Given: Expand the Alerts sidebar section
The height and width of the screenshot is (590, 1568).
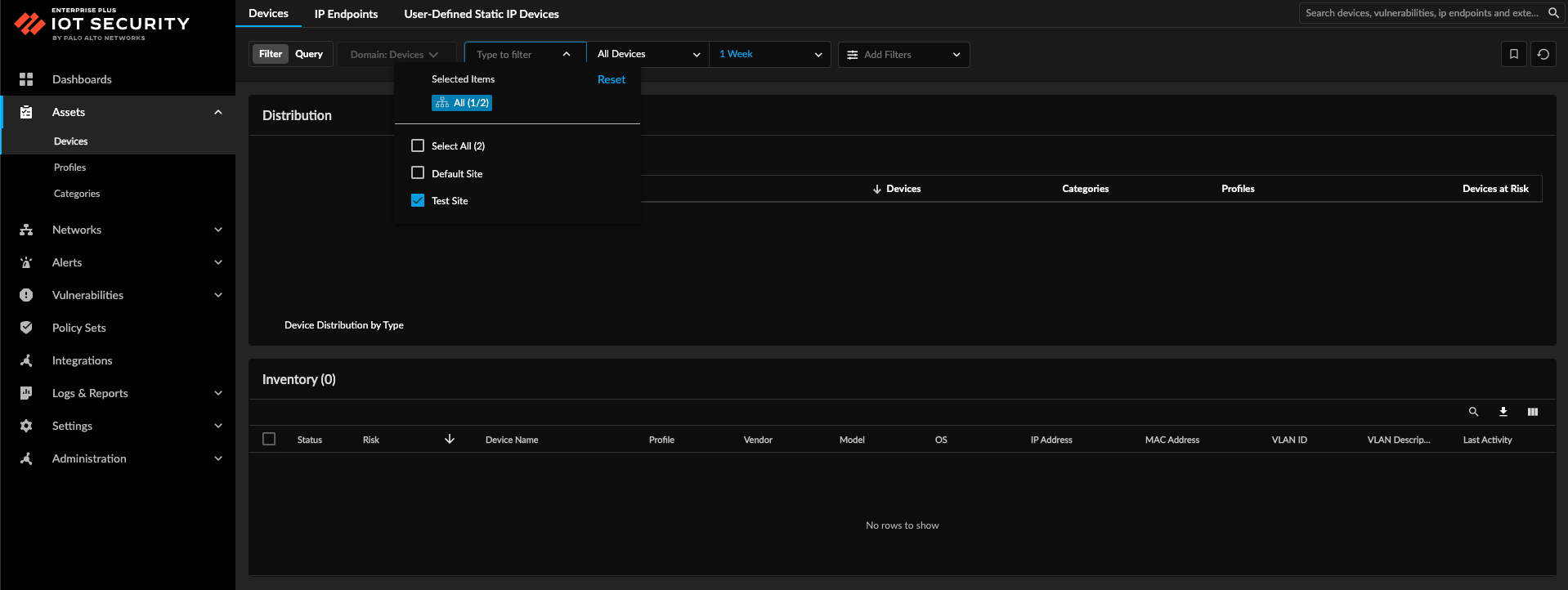Looking at the screenshot, I should pyautogui.click(x=218, y=262).
